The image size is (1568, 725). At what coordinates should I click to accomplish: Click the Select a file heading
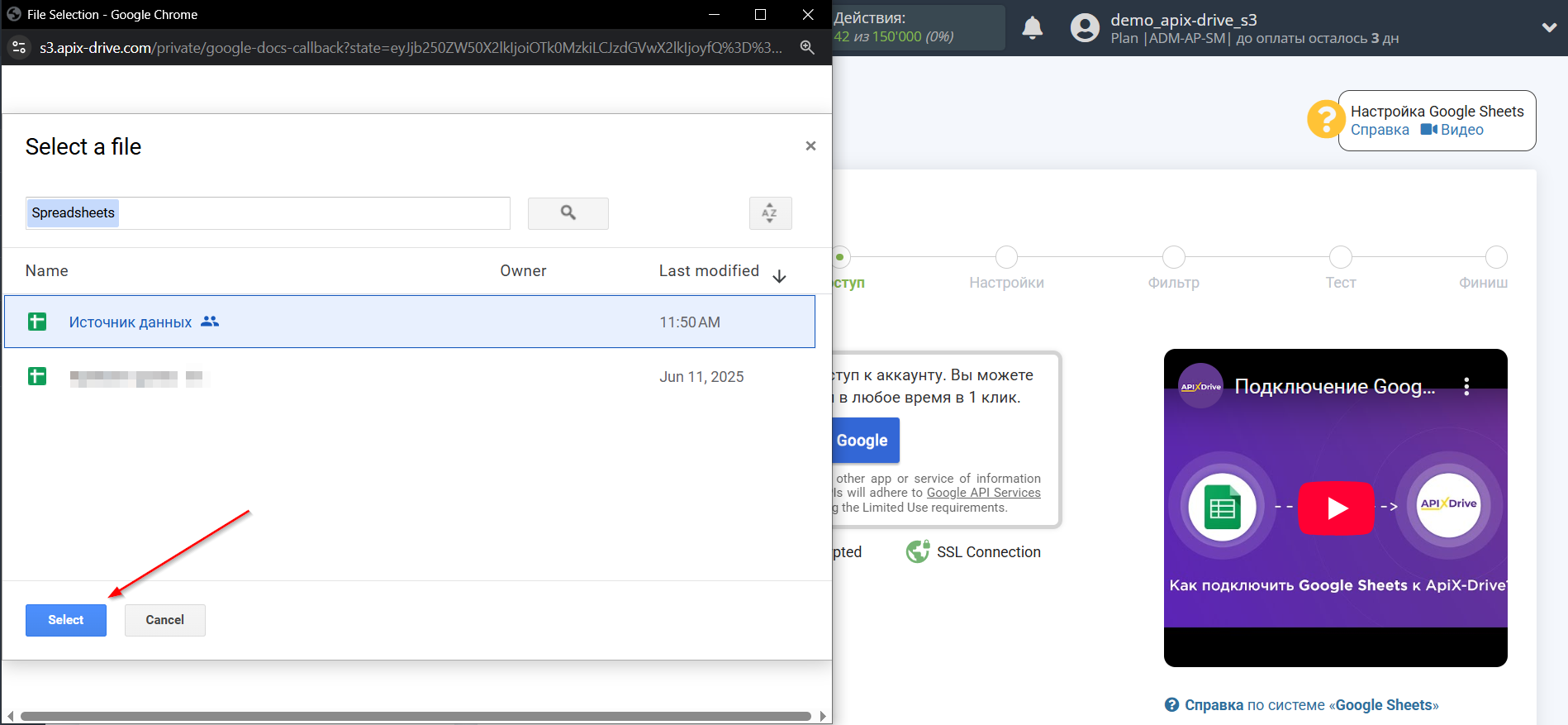point(83,147)
